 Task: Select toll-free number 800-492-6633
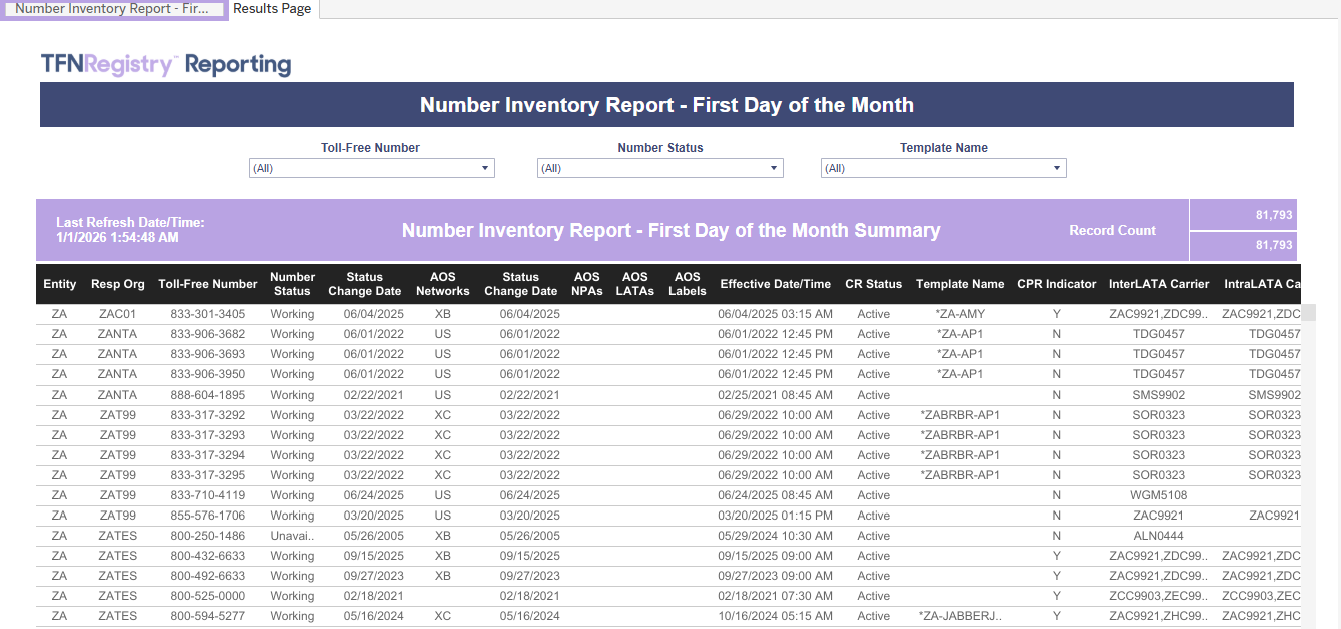click(x=208, y=576)
